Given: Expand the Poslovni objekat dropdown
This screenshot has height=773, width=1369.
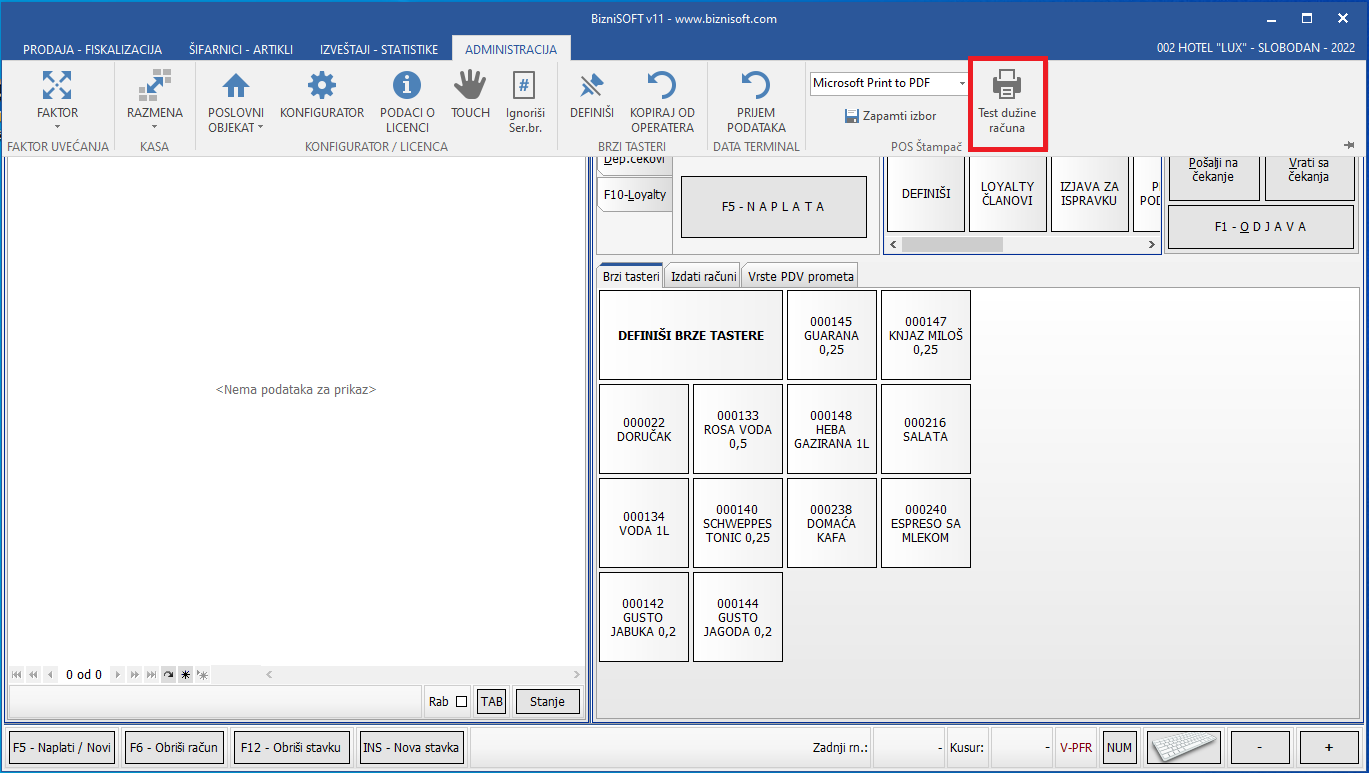Looking at the screenshot, I should 236,127.
